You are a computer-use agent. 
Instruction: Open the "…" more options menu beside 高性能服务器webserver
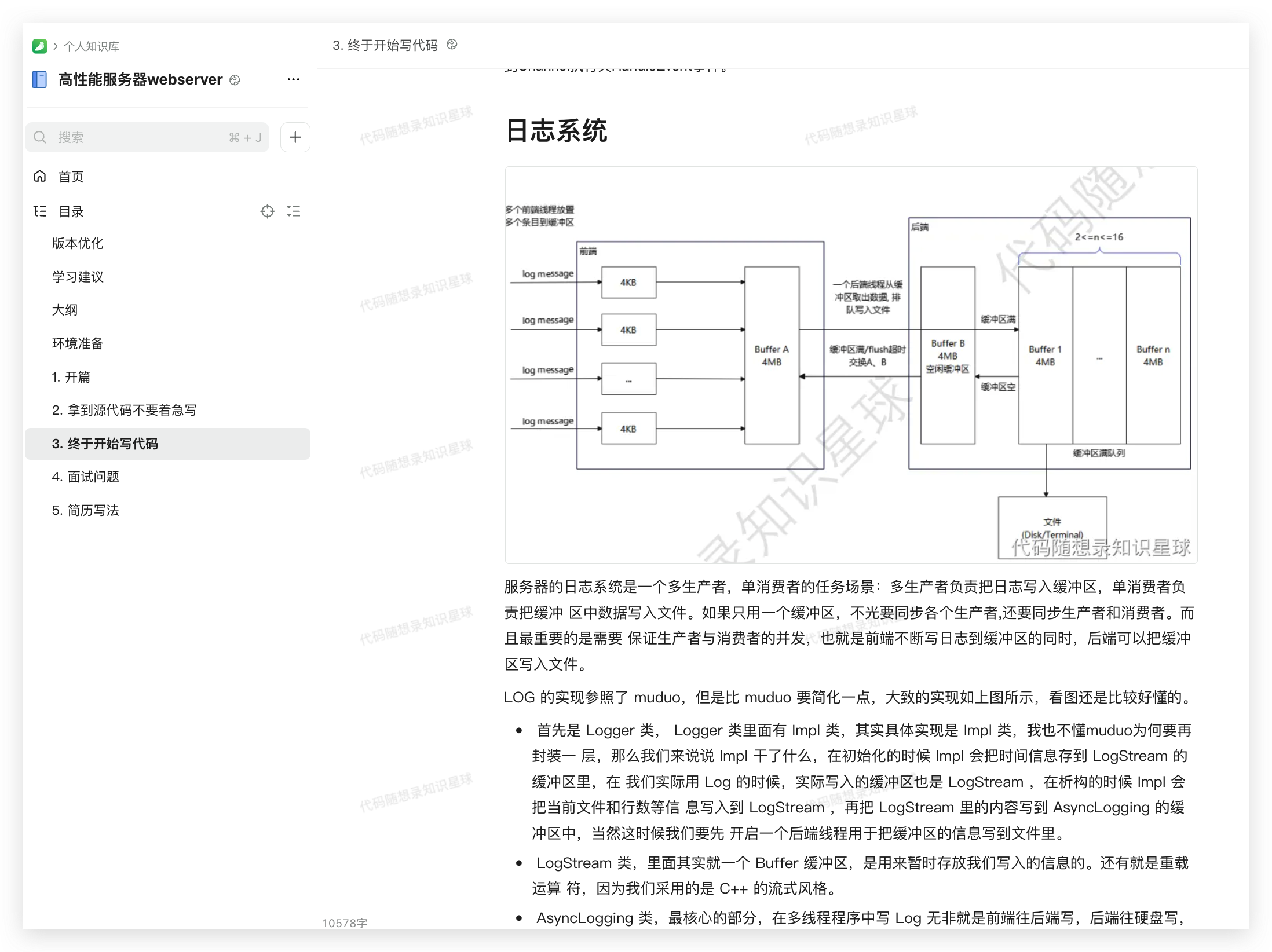click(294, 79)
